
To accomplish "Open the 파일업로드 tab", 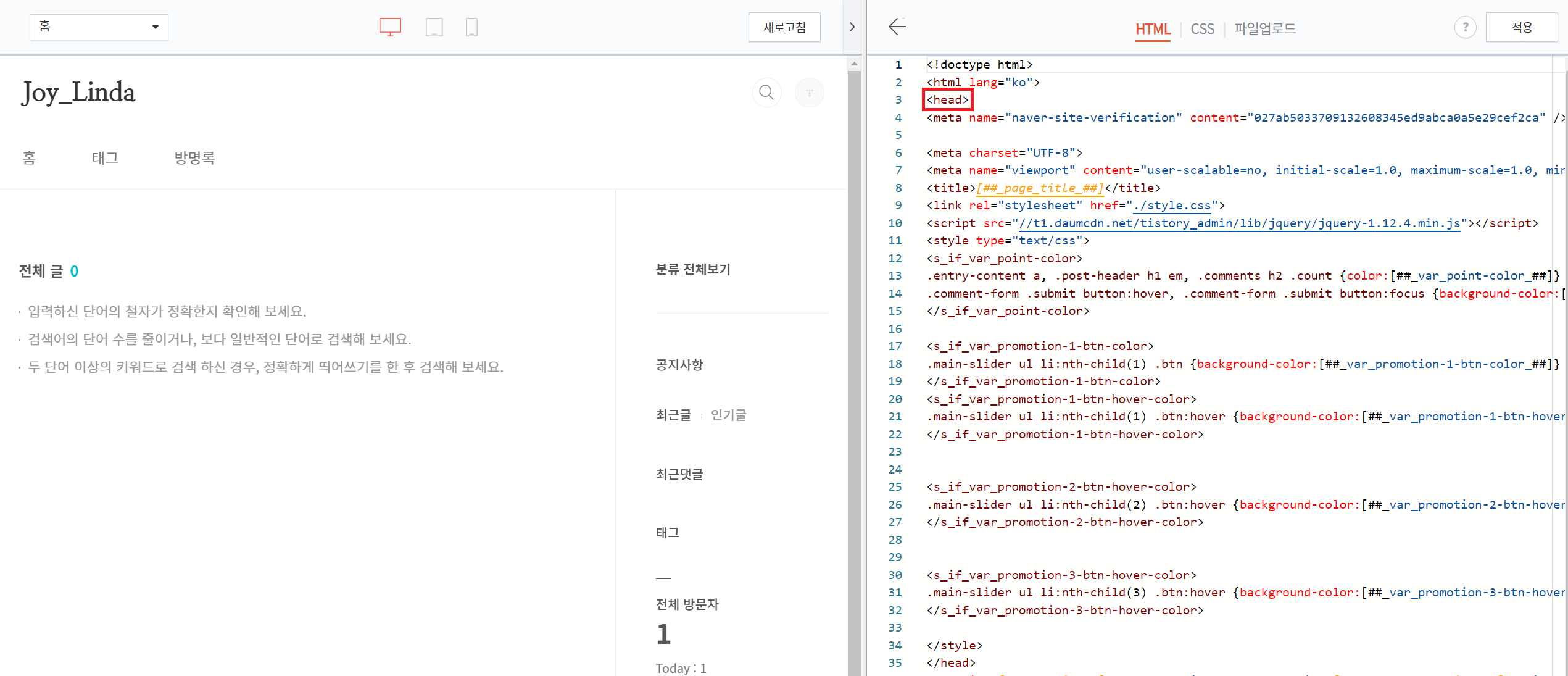I will (x=1264, y=28).
